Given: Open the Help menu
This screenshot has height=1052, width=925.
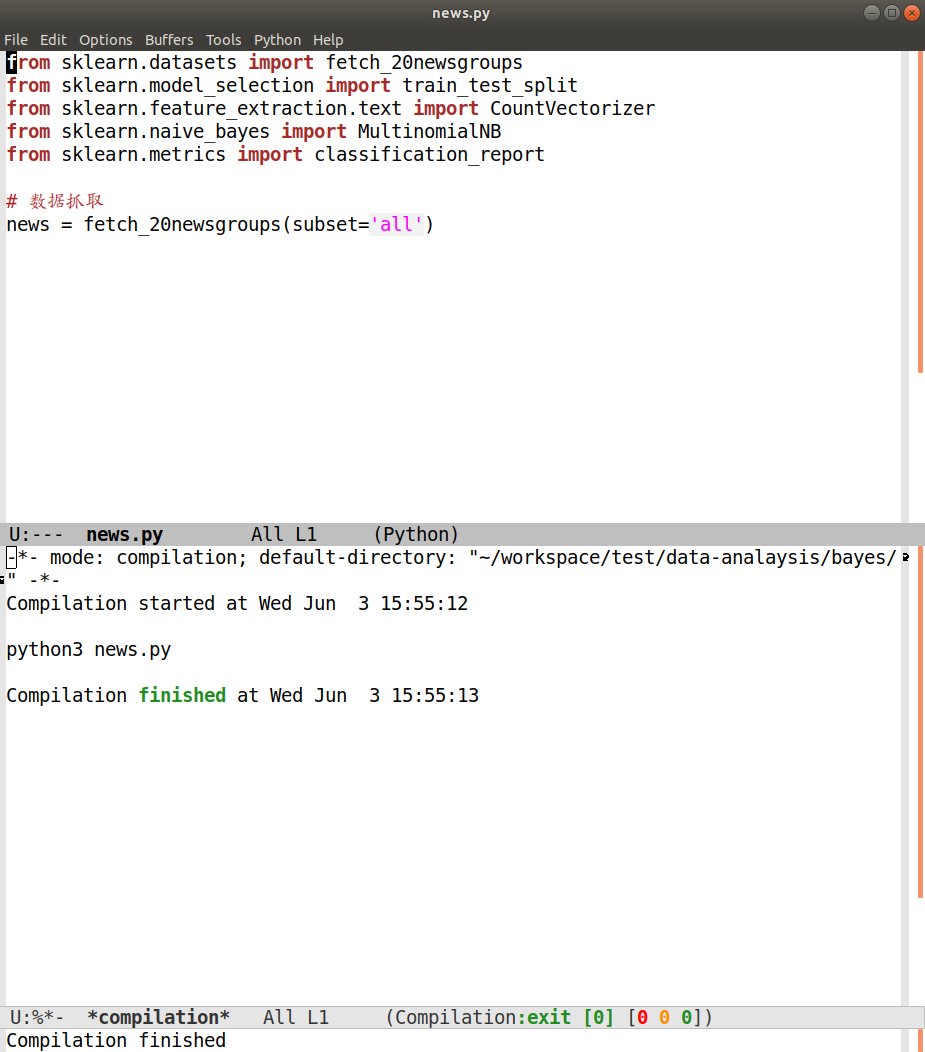Looking at the screenshot, I should [328, 40].
